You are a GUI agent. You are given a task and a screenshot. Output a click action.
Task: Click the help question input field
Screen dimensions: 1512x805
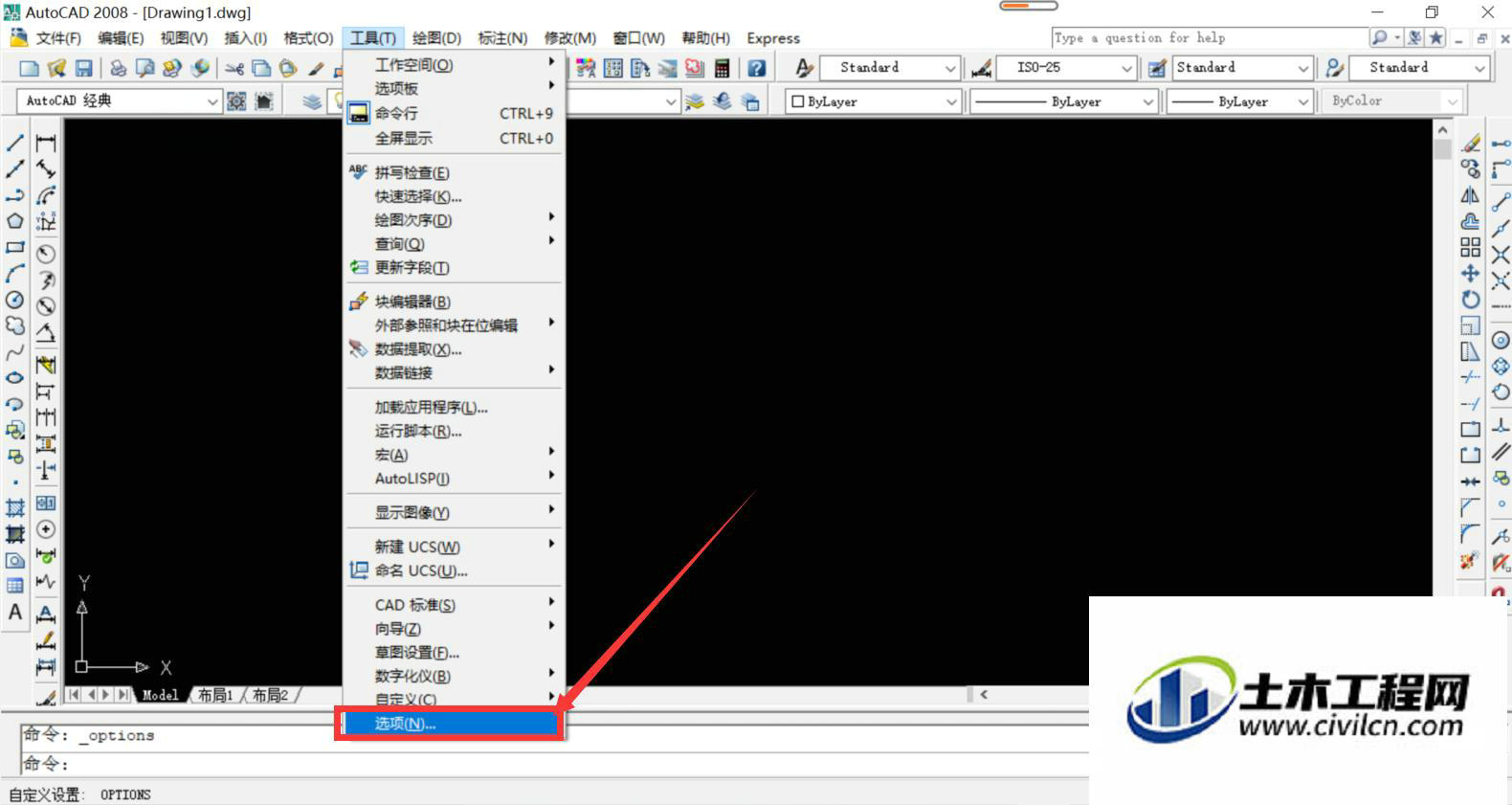pos(1211,37)
